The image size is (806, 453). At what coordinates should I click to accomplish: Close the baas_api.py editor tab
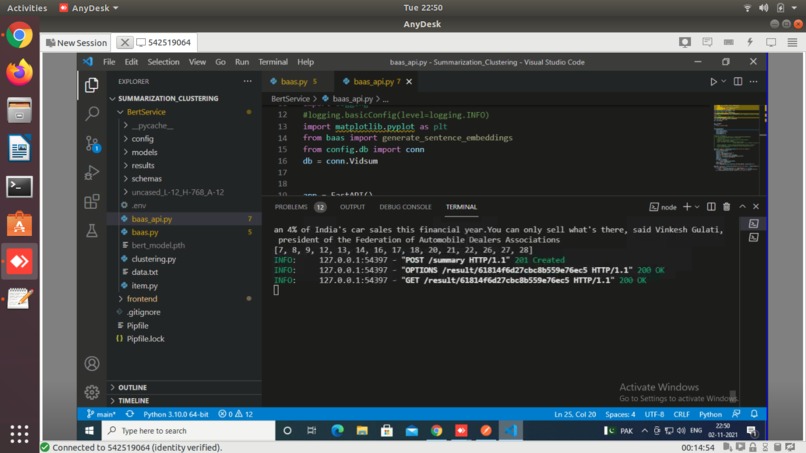point(409,81)
